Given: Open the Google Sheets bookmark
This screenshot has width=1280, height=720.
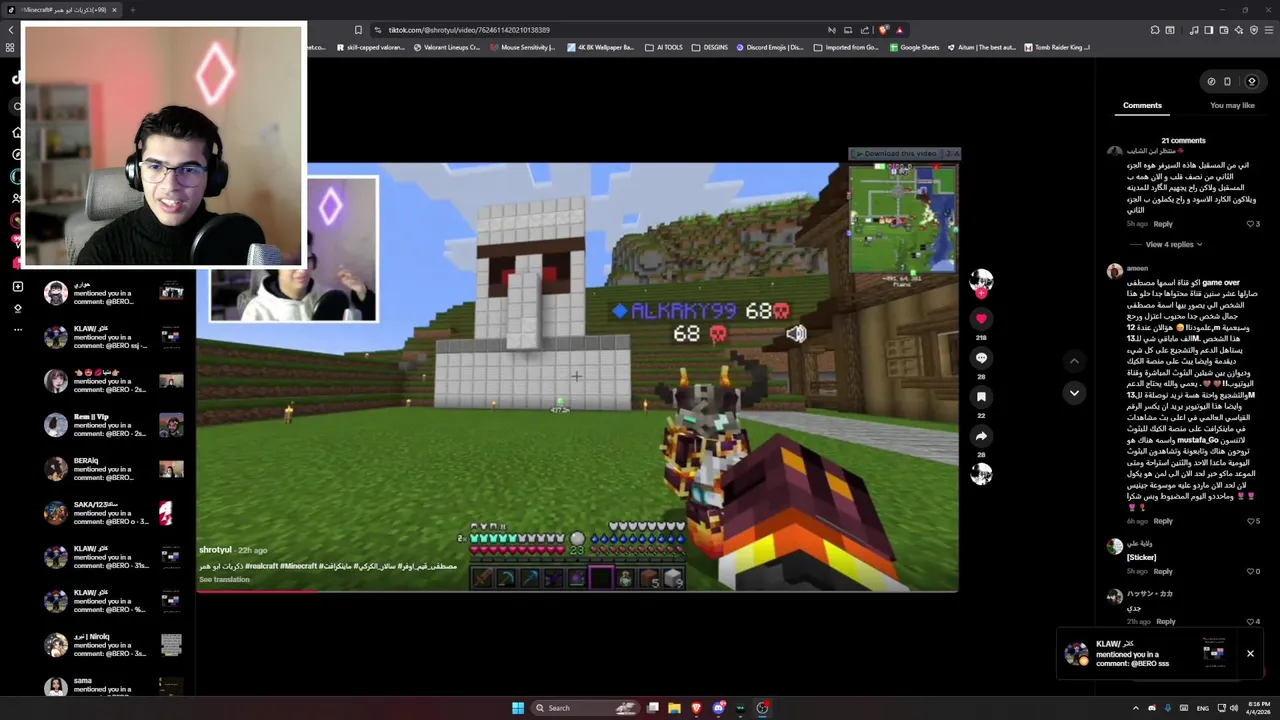Looking at the screenshot, I should click(915, 47).
